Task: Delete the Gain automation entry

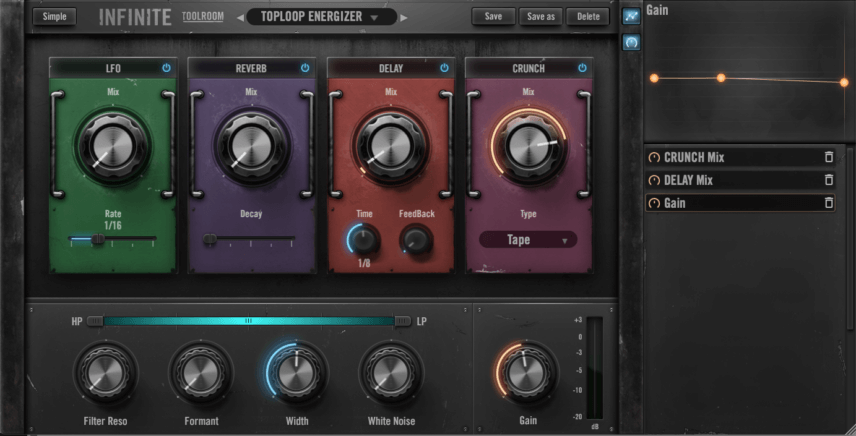Action: point(829,203)
